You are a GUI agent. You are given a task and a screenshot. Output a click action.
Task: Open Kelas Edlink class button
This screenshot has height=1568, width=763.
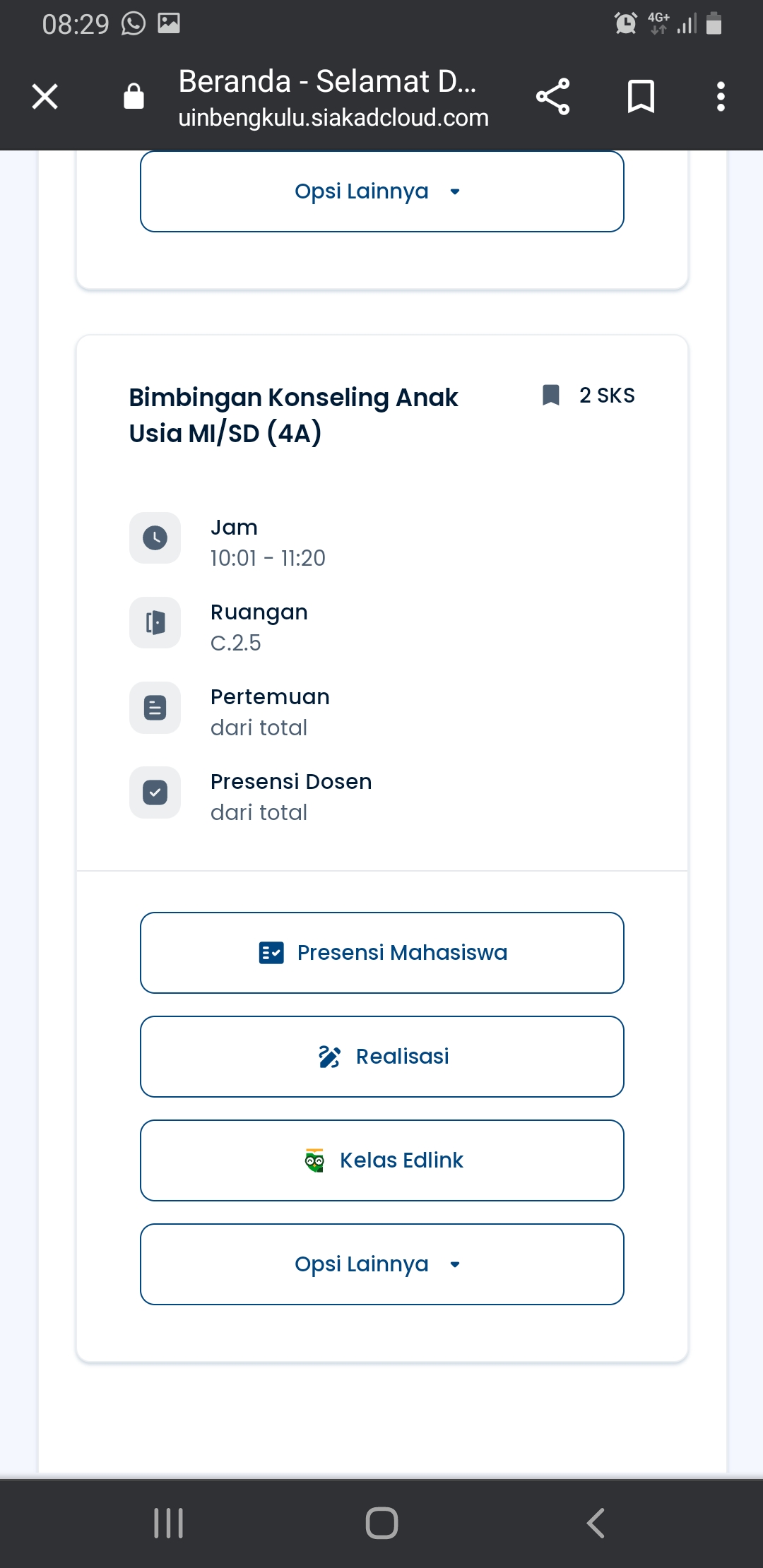click(x=381, y=1160)
